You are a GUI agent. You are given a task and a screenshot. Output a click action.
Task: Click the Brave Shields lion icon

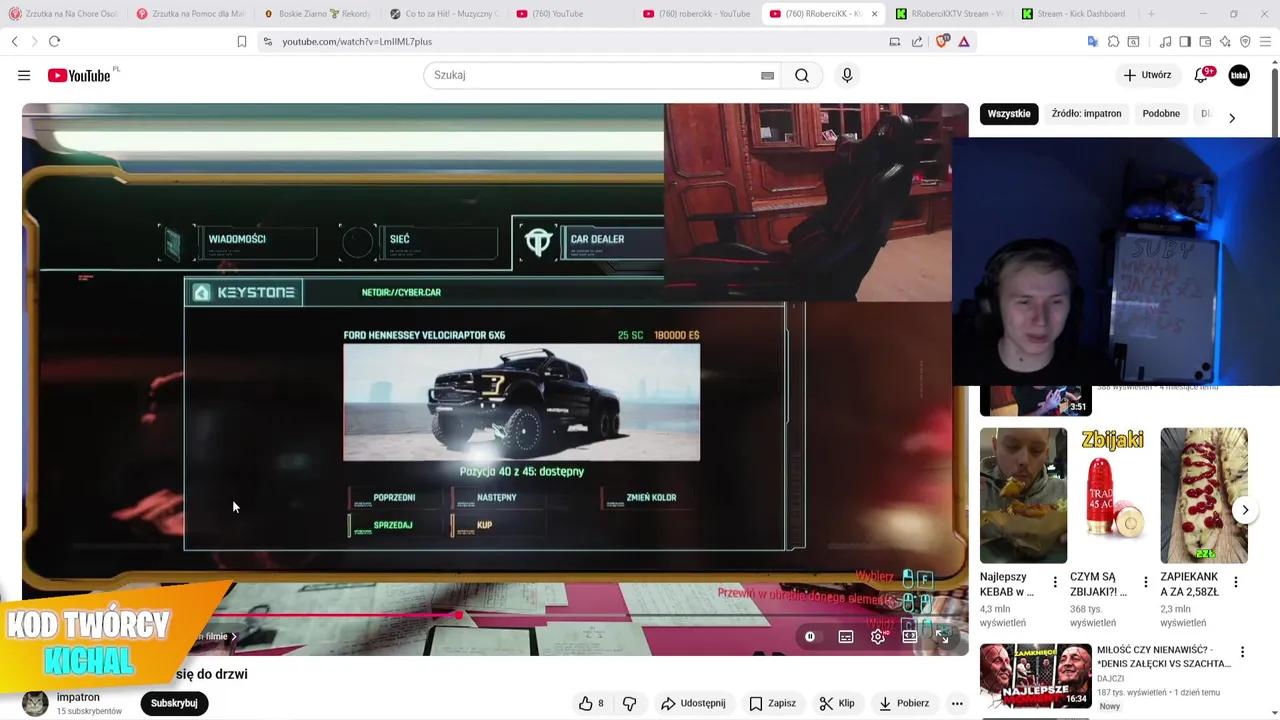click(942, 41)
